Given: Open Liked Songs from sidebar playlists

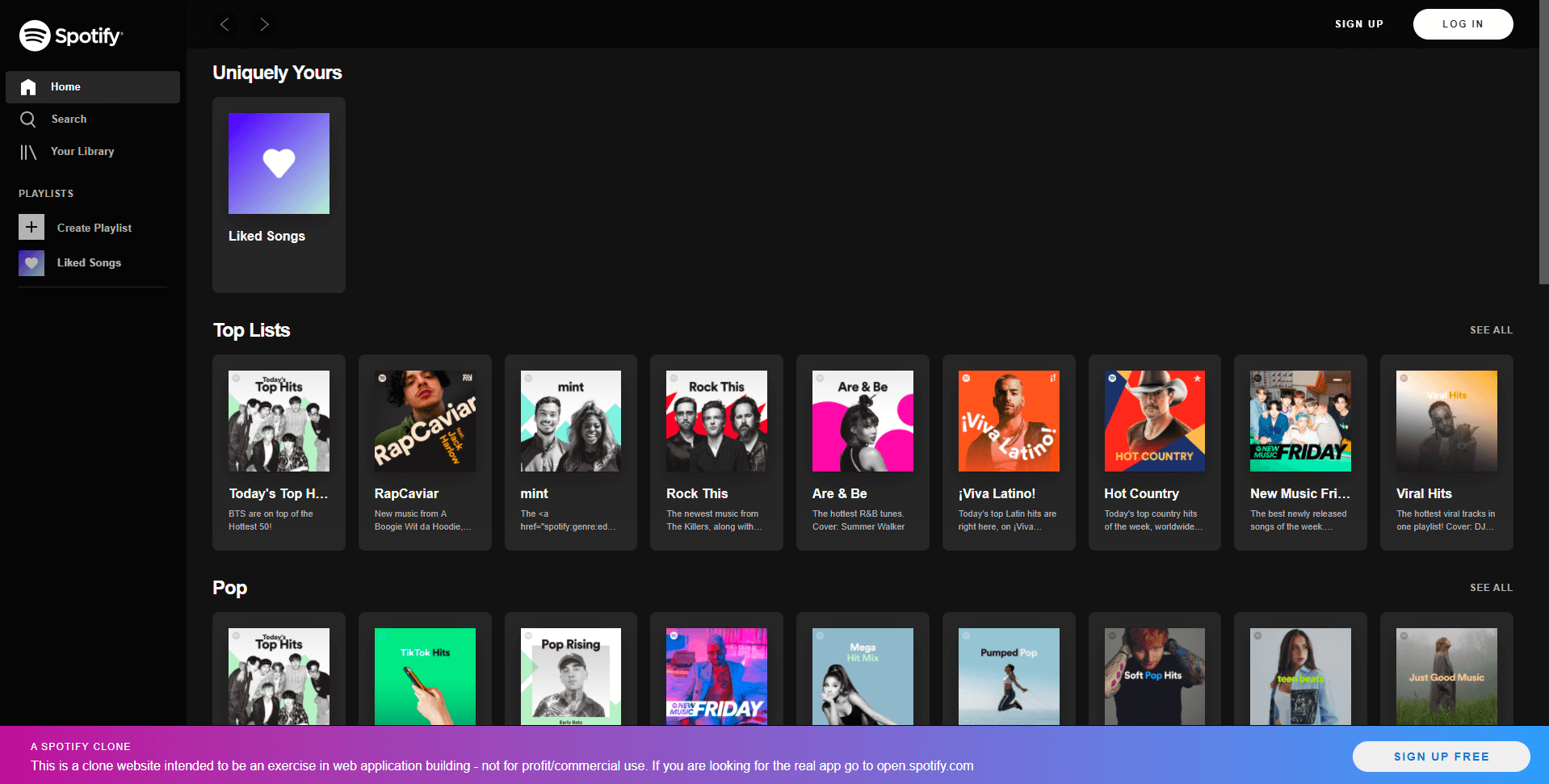Looking at the screenshot, I should (x=89, y=262).
